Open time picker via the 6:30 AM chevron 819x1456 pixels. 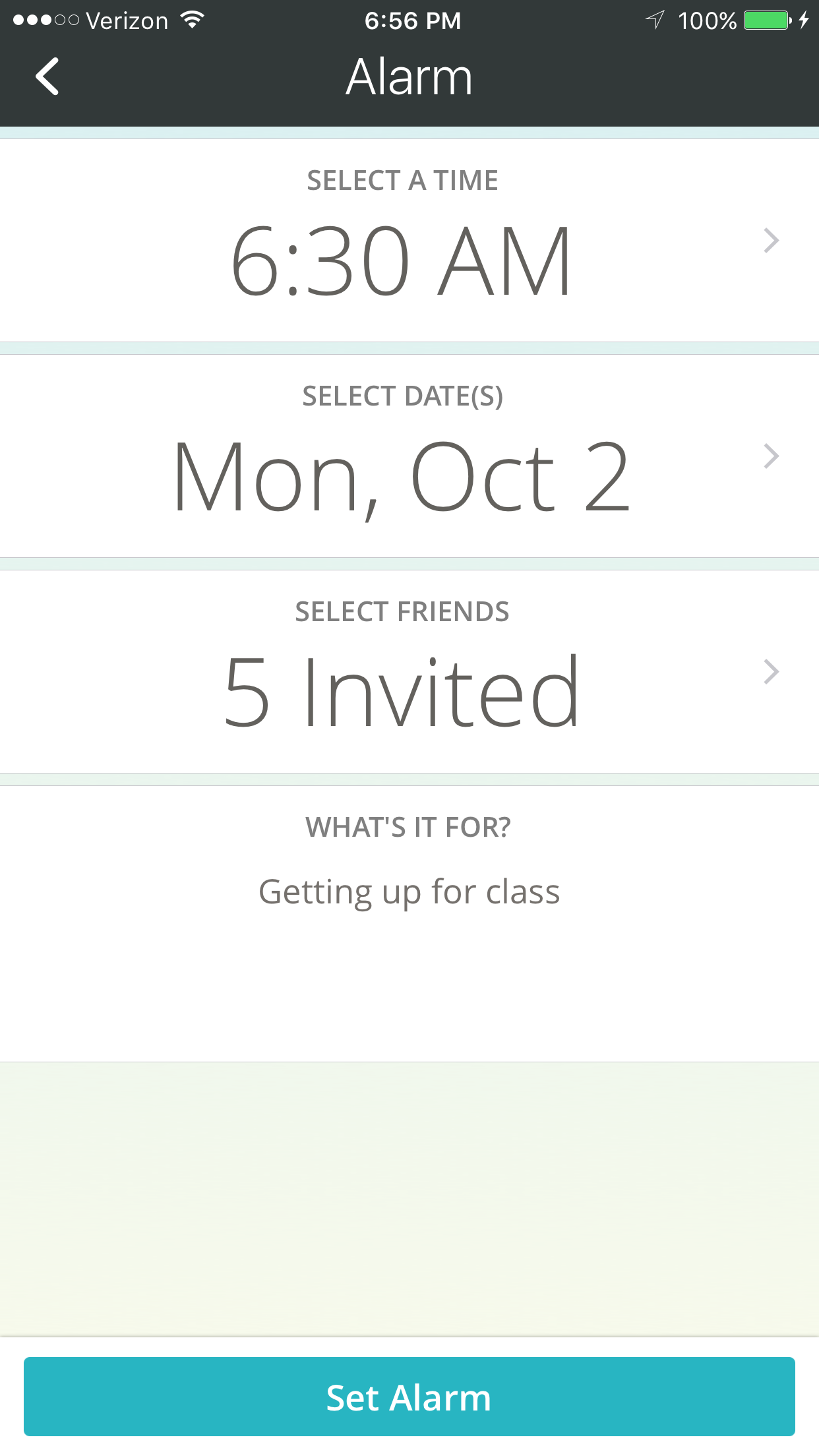pos(771,241)
